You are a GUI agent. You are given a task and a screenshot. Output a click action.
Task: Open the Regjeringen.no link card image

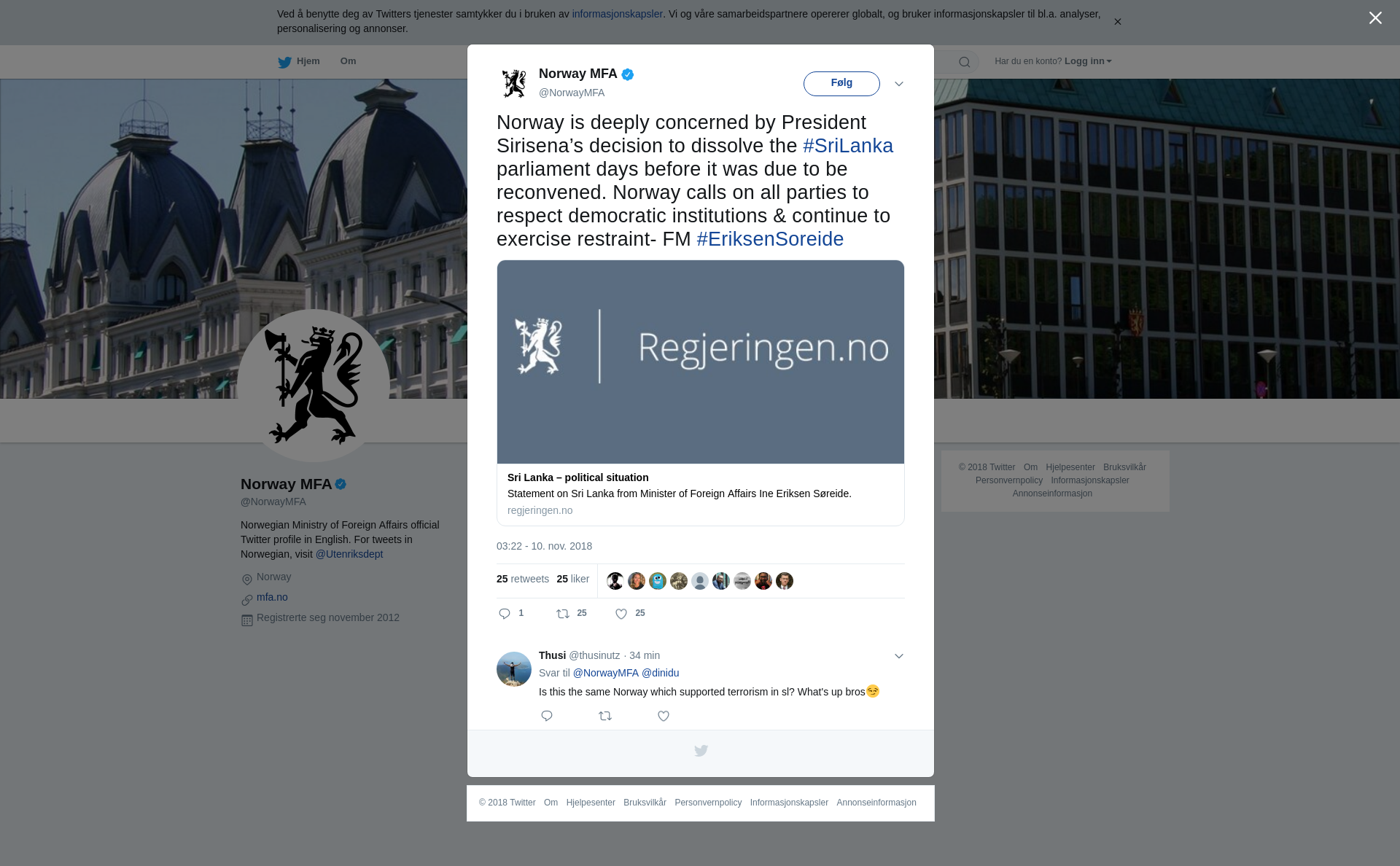[701, 362]
